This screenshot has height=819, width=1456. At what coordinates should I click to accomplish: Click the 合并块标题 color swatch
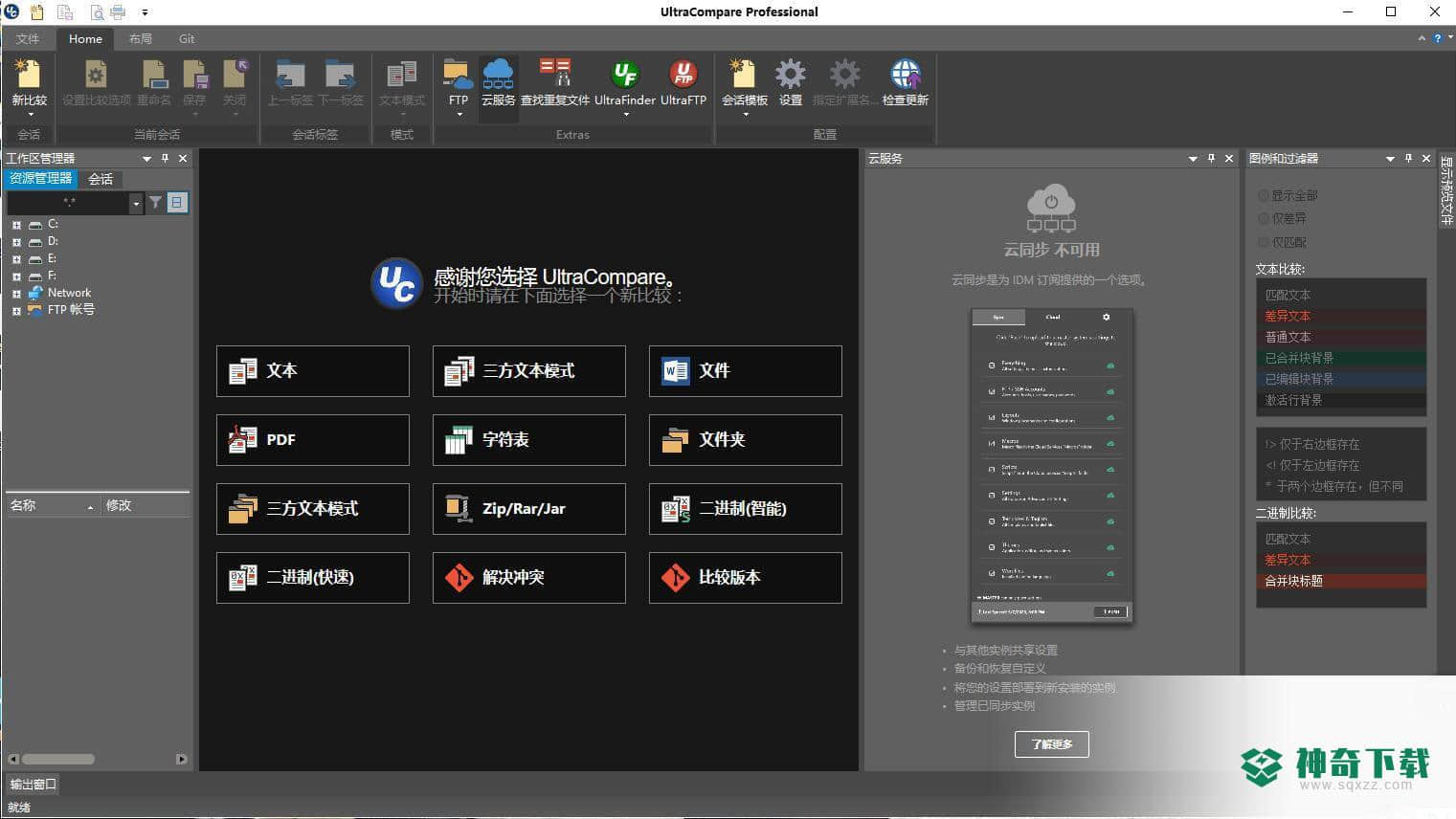point(1341,581)
